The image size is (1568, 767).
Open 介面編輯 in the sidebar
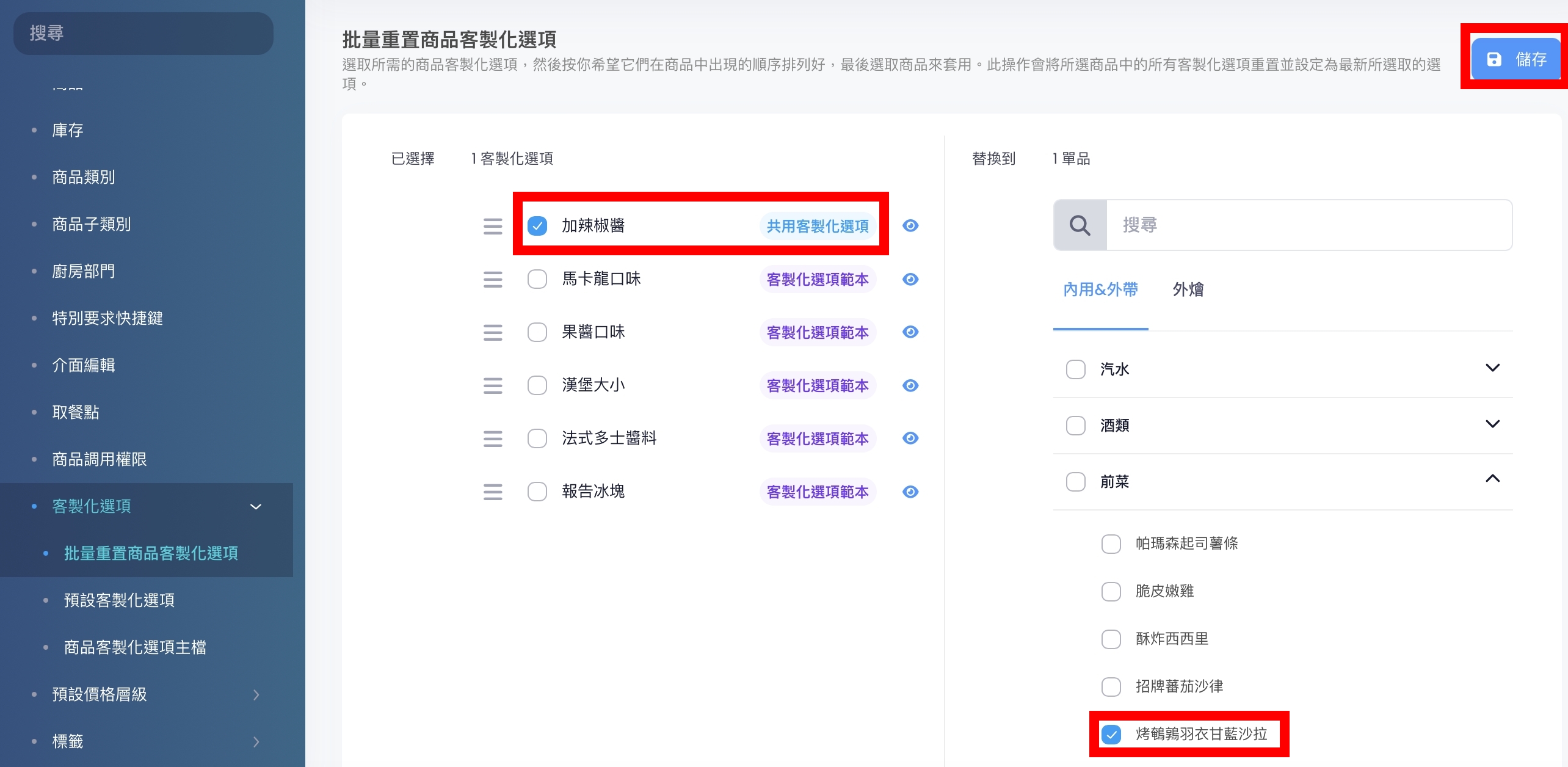84,365
